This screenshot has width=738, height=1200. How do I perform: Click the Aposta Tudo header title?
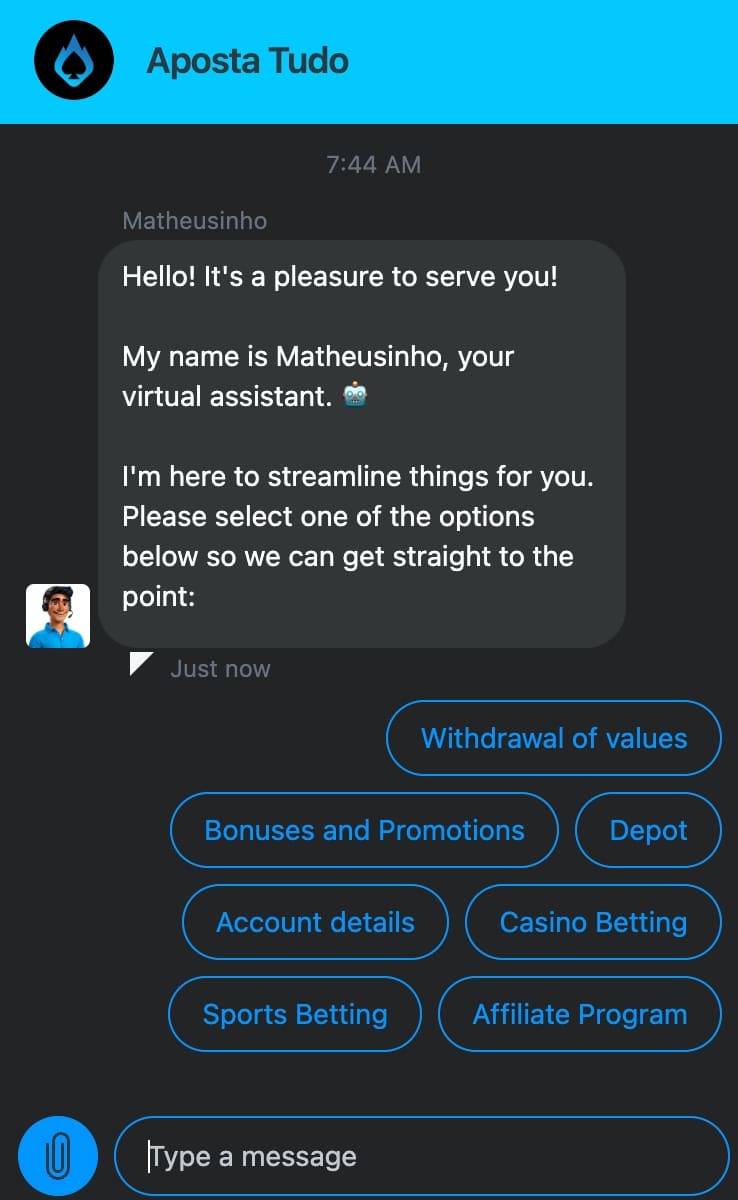point(247,61)
